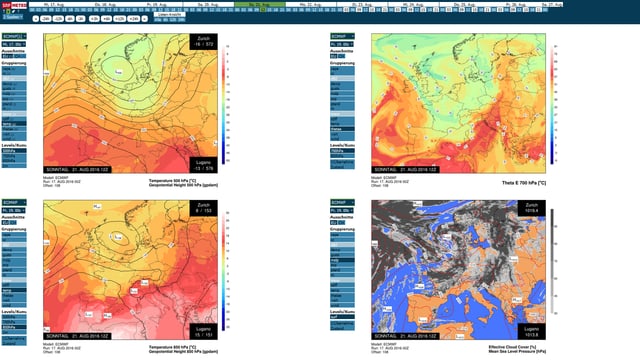Open ECMWF model dropdown of Cloud Cover panel
640x360 pixels.
click(342, 202)
